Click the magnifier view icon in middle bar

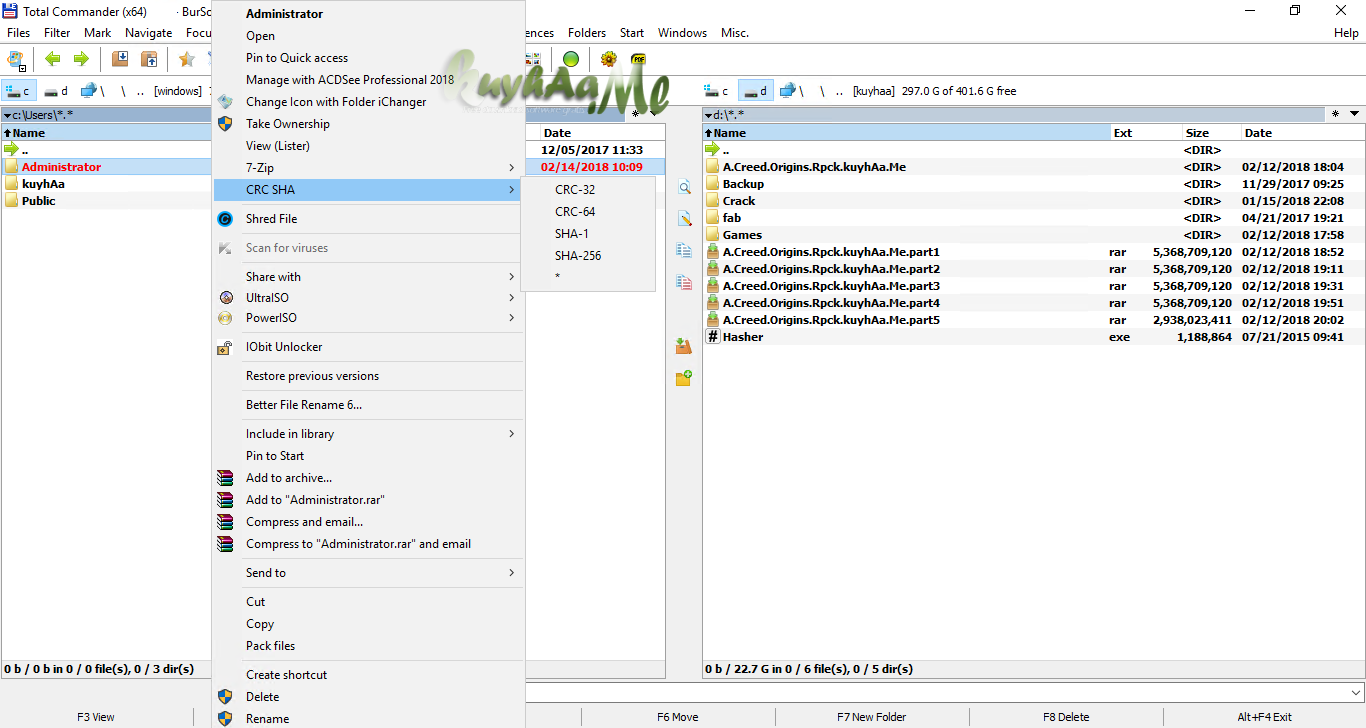click(684, 188)
